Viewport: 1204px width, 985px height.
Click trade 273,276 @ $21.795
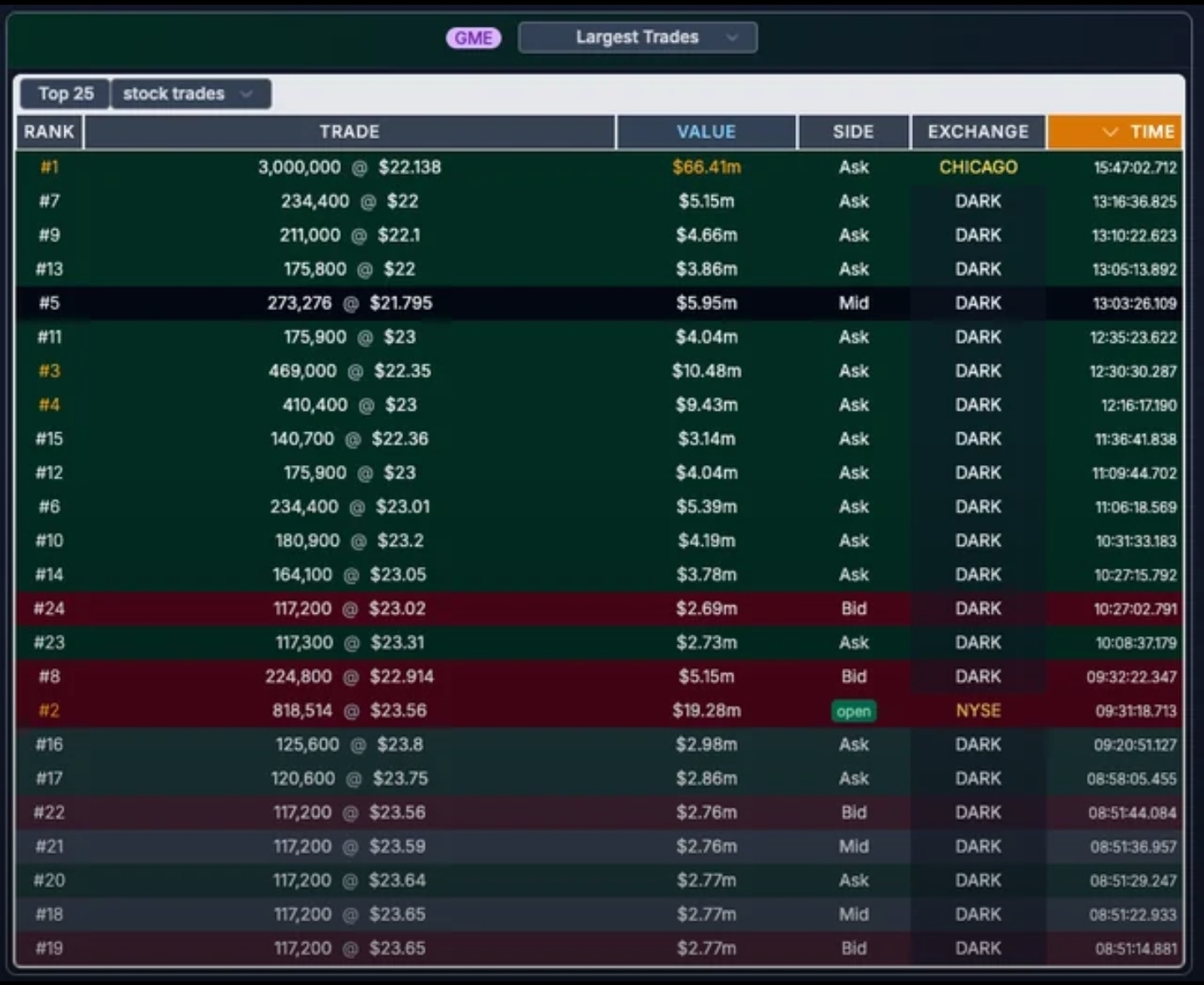click(349, 303)
